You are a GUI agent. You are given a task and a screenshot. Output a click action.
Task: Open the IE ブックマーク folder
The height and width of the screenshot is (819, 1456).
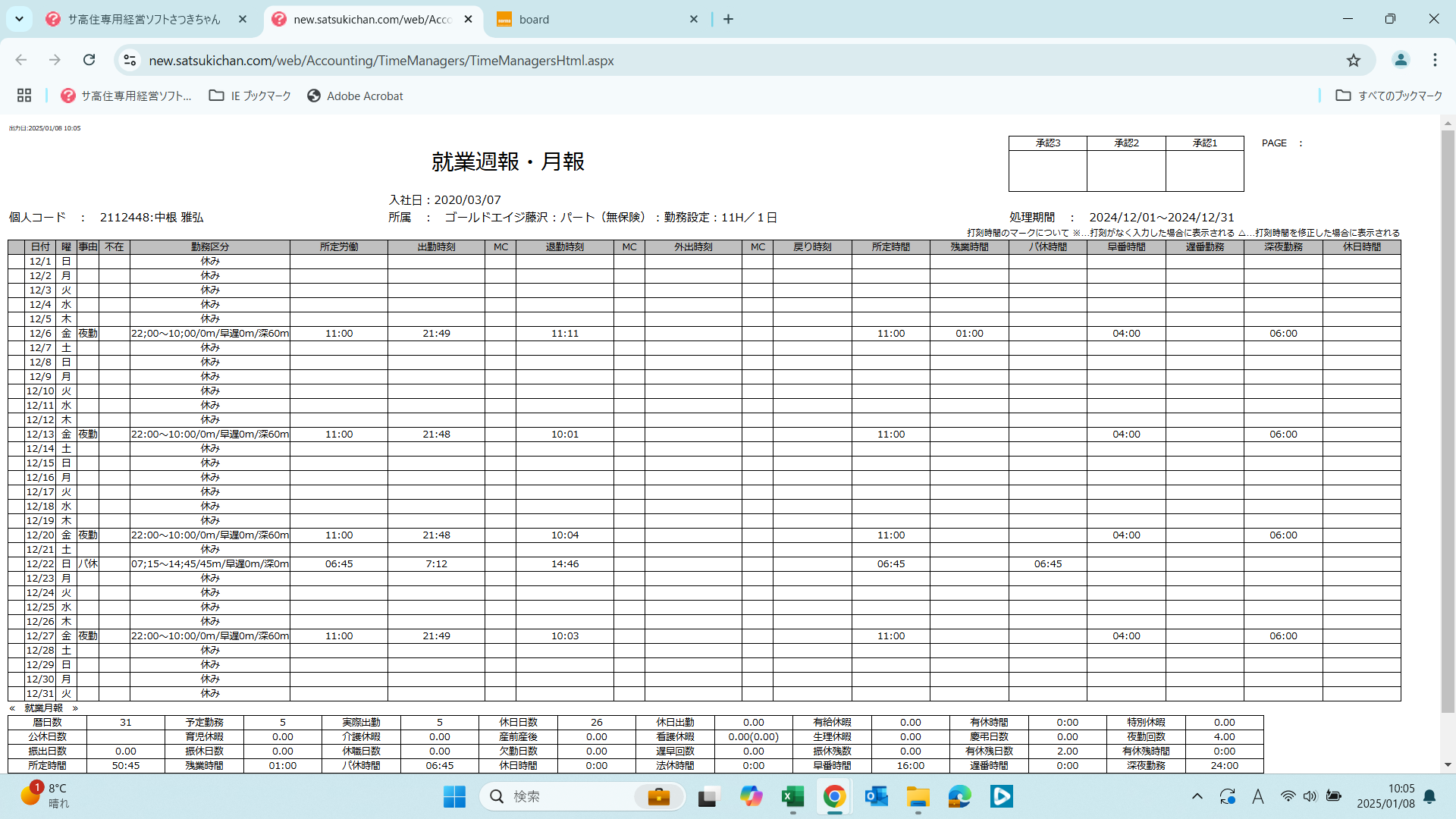tap(250, 96)
